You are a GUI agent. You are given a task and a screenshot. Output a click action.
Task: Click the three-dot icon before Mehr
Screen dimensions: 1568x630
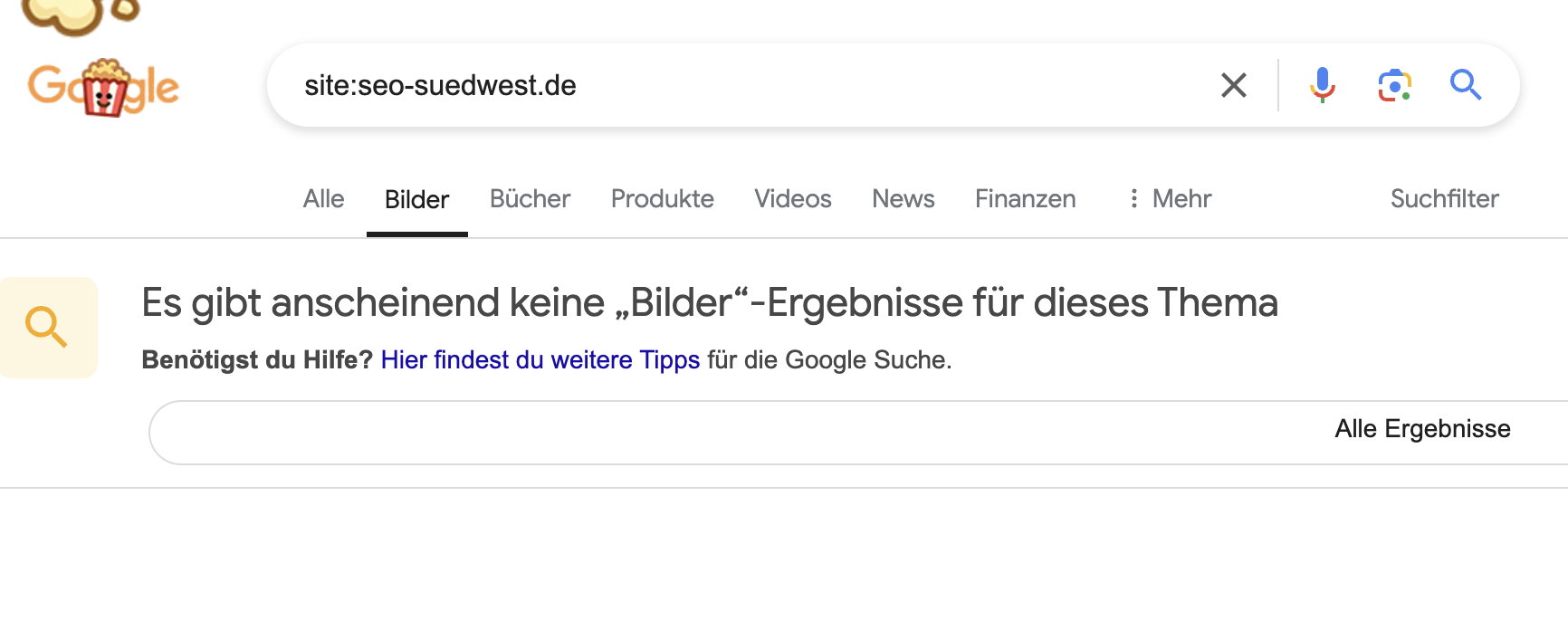click(1133, 198)
